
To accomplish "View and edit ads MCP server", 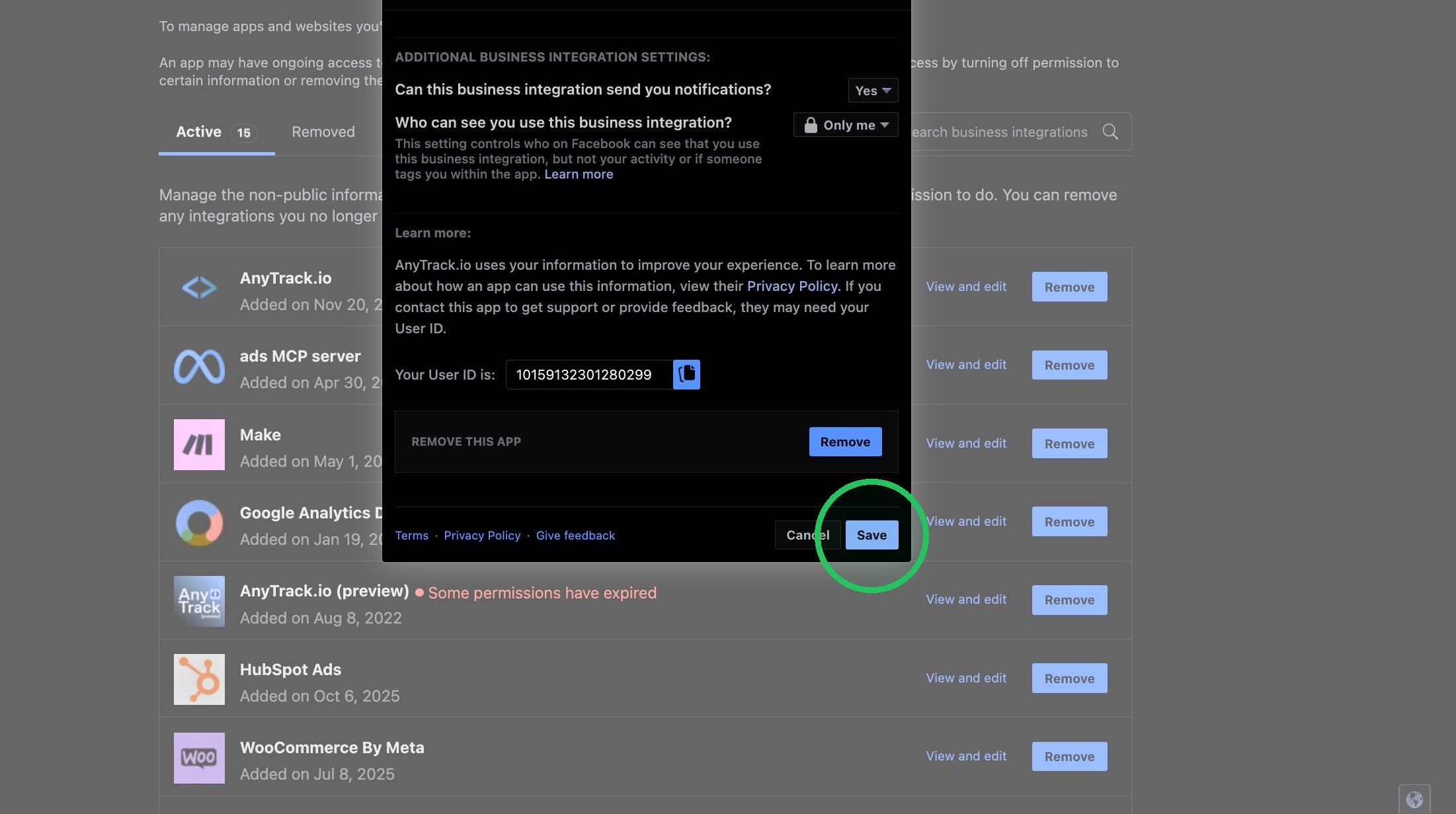I will pos(966,365).
